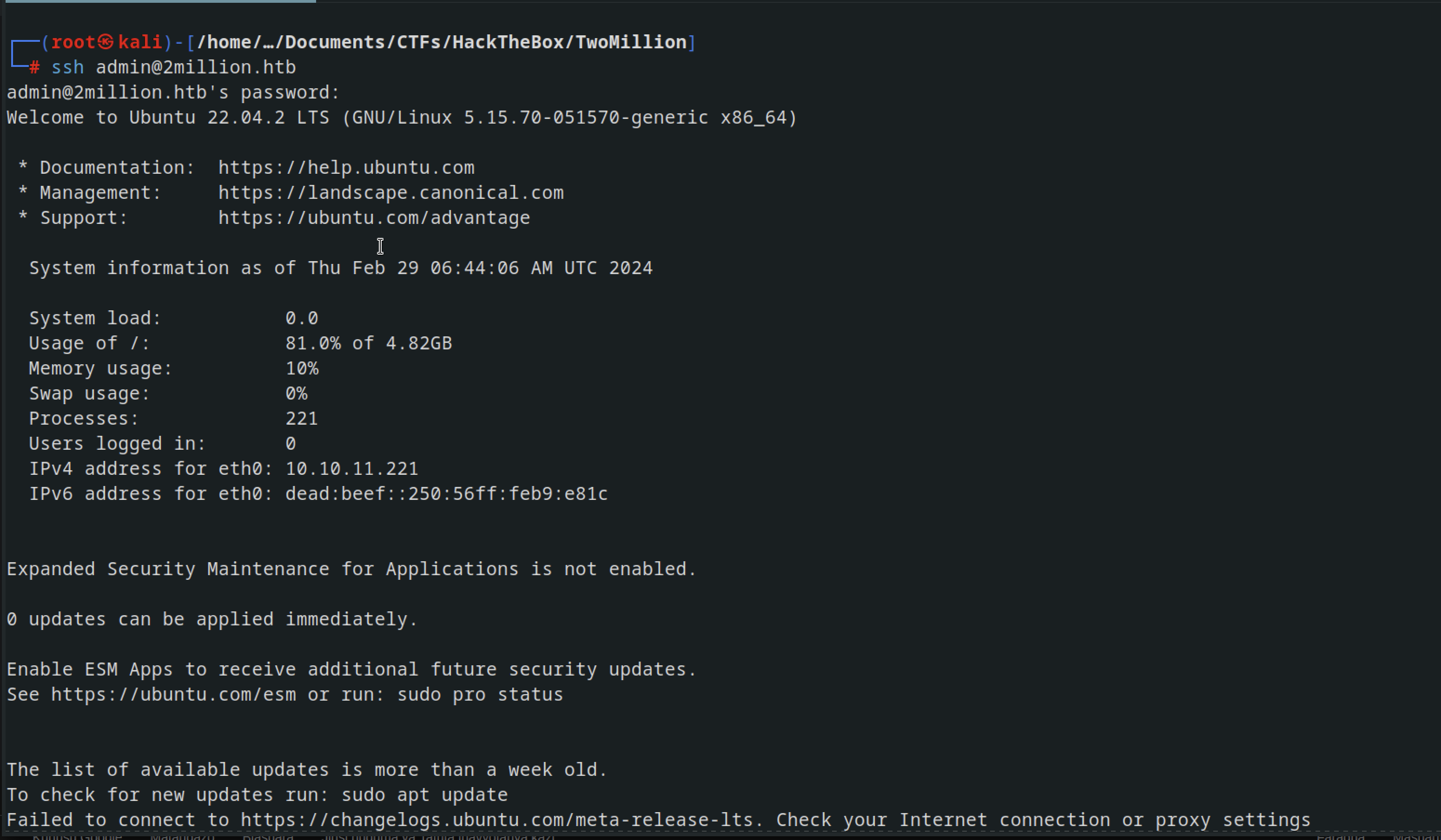This screenshot has width=1441, height=840.
Task: Click the IPv4 address 10.10.11.221
Action: coord(352,469)
